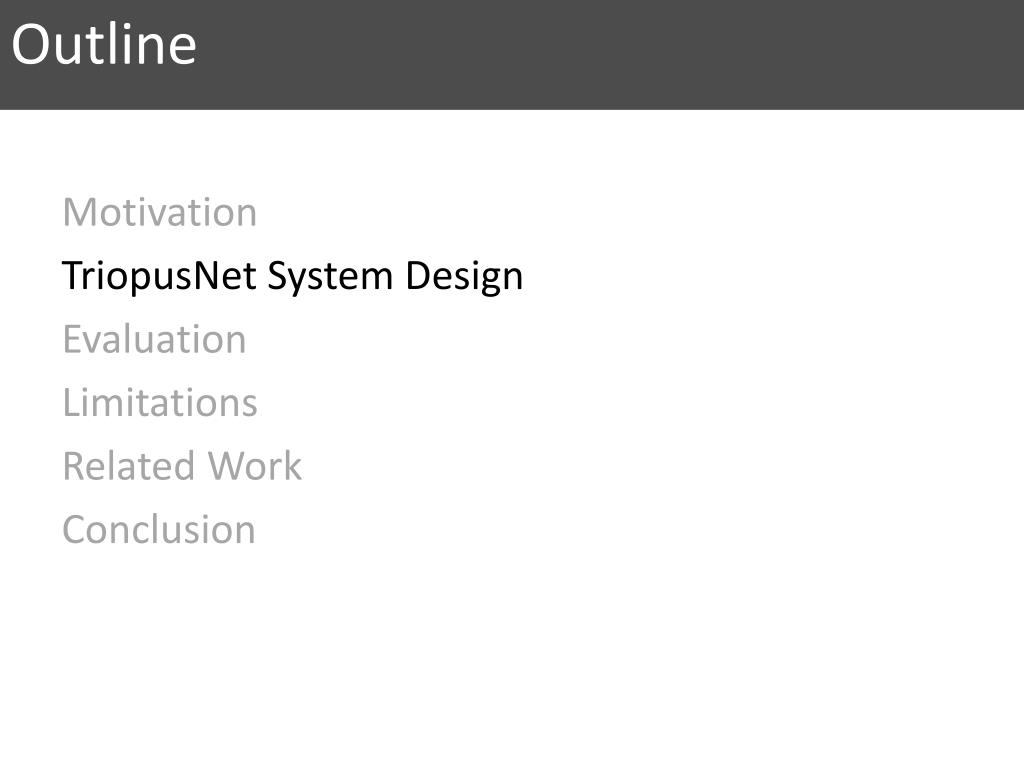This screenshot has width=1024, height=768.
Task: Select the highlighted TriopusNet System Design line
Action: pyautogui.click(x=292, y=276)
